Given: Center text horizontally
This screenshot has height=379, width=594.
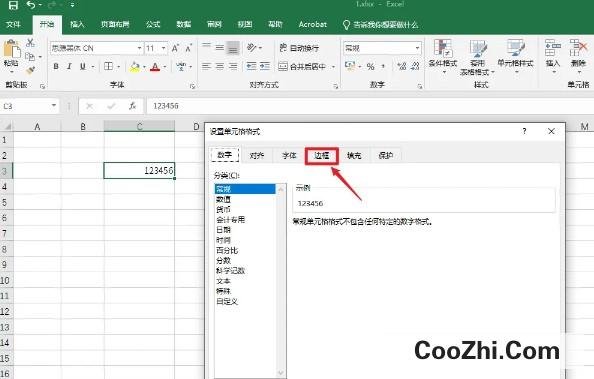Looking at the screenshot, I should coord(220,66).
